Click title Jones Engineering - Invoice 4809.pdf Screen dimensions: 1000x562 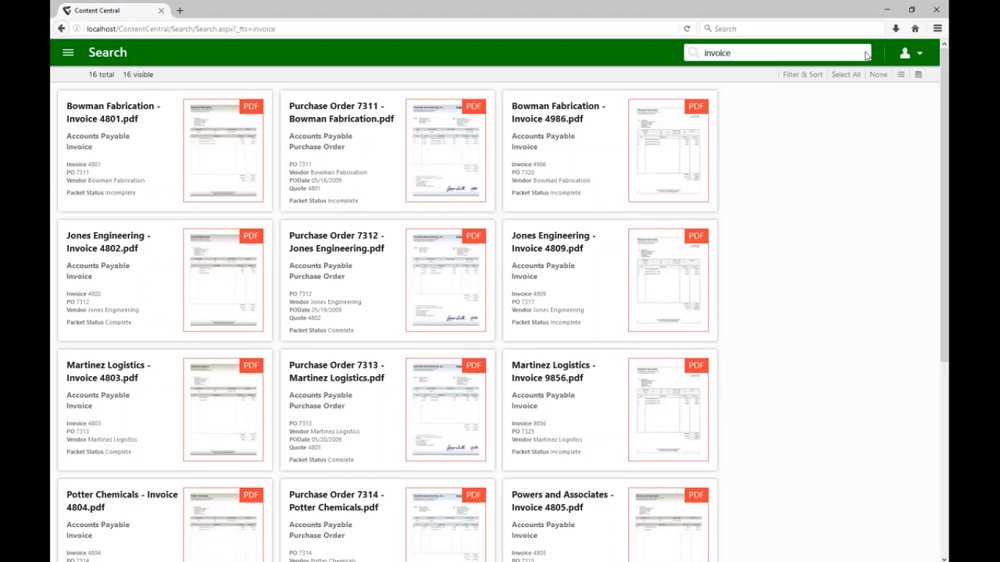554,242
